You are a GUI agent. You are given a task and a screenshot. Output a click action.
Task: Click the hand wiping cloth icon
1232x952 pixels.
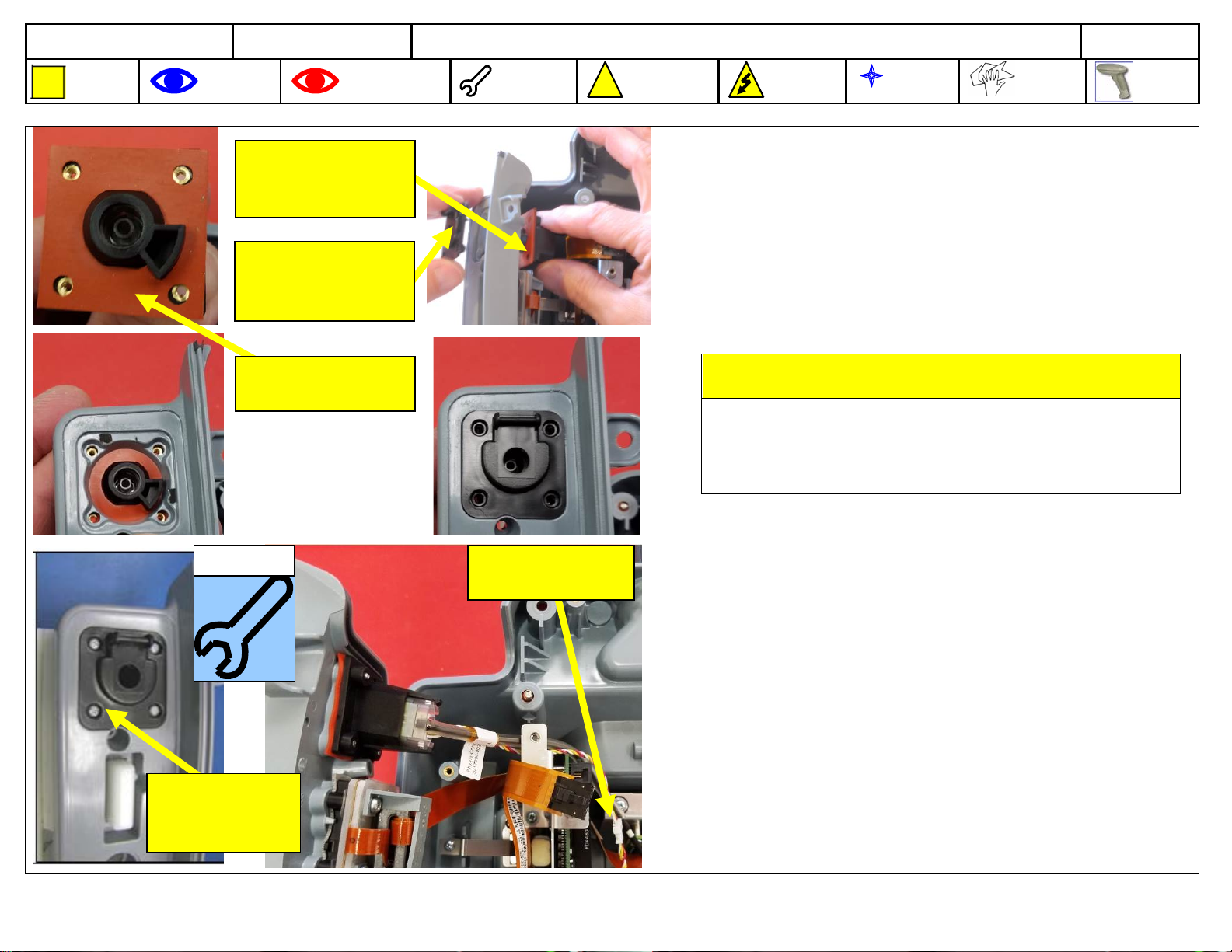(993, 79)
